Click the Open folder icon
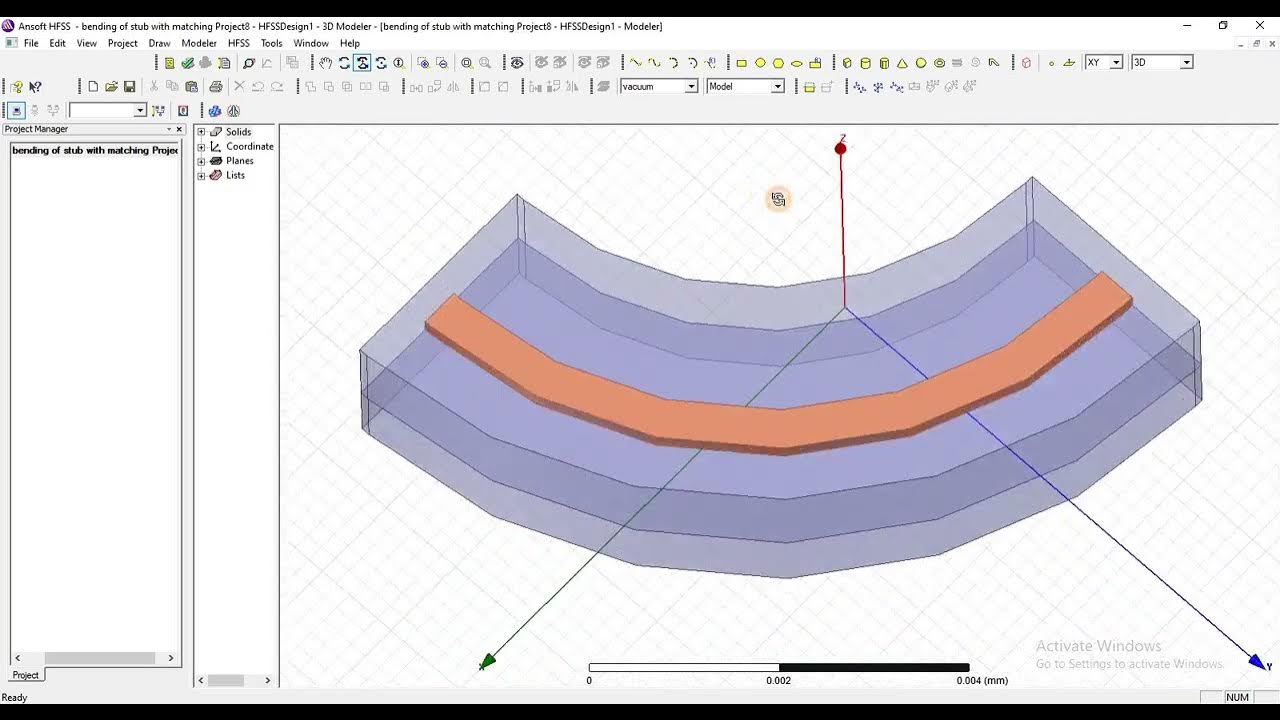Image resolution: width=1280 pixels, height=720 pixels. pyautogui.click(x=111, y=87)
